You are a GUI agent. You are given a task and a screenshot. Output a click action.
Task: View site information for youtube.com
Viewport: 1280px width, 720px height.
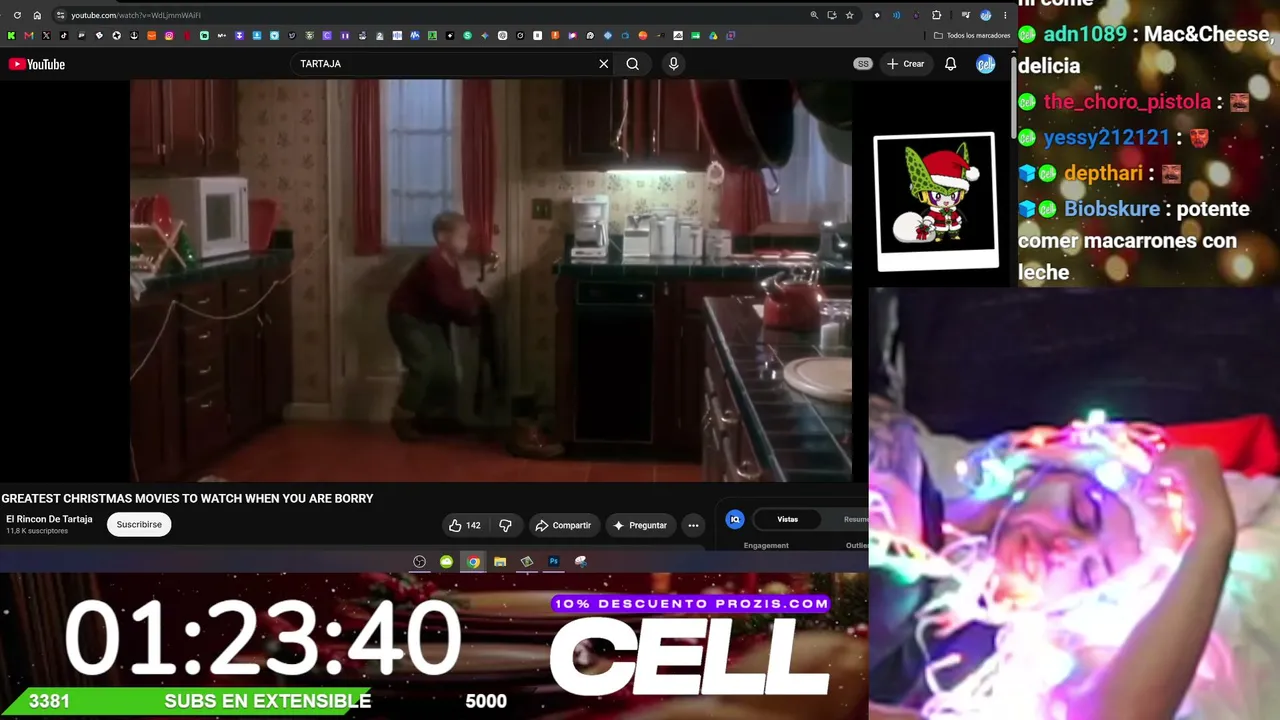coord(61,15)
